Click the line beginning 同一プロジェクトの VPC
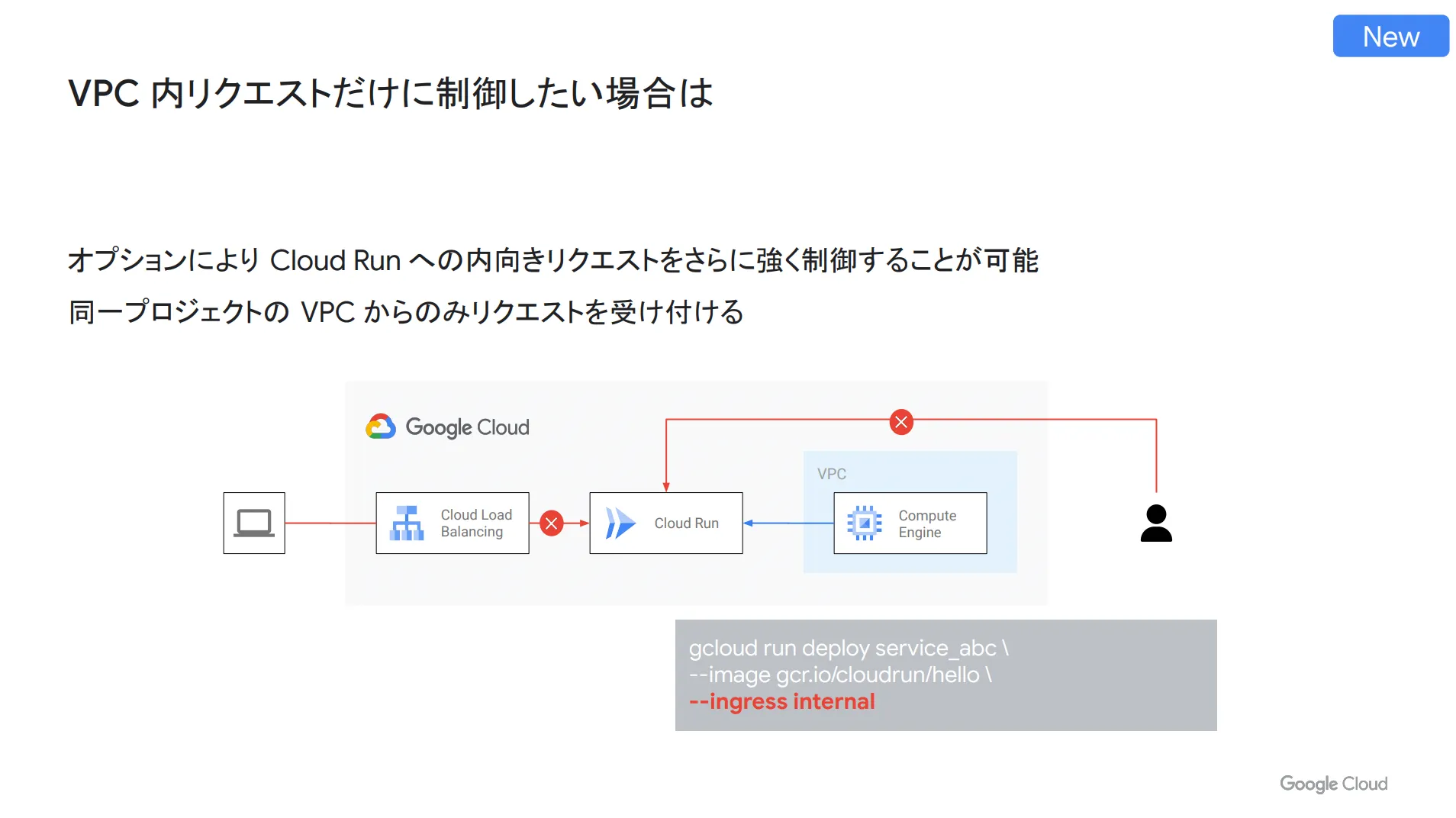This screenshot has width=1456, height=818. pyautogui.click(x=406, y=312)
